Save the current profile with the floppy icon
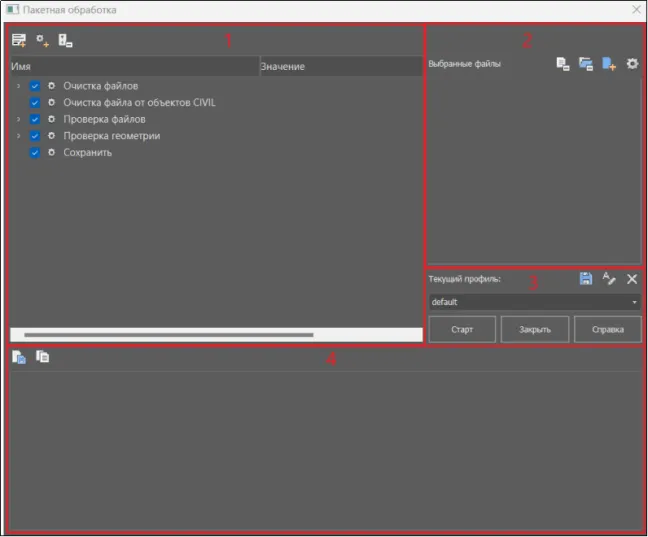648x537 pixels. pos(586,279)
